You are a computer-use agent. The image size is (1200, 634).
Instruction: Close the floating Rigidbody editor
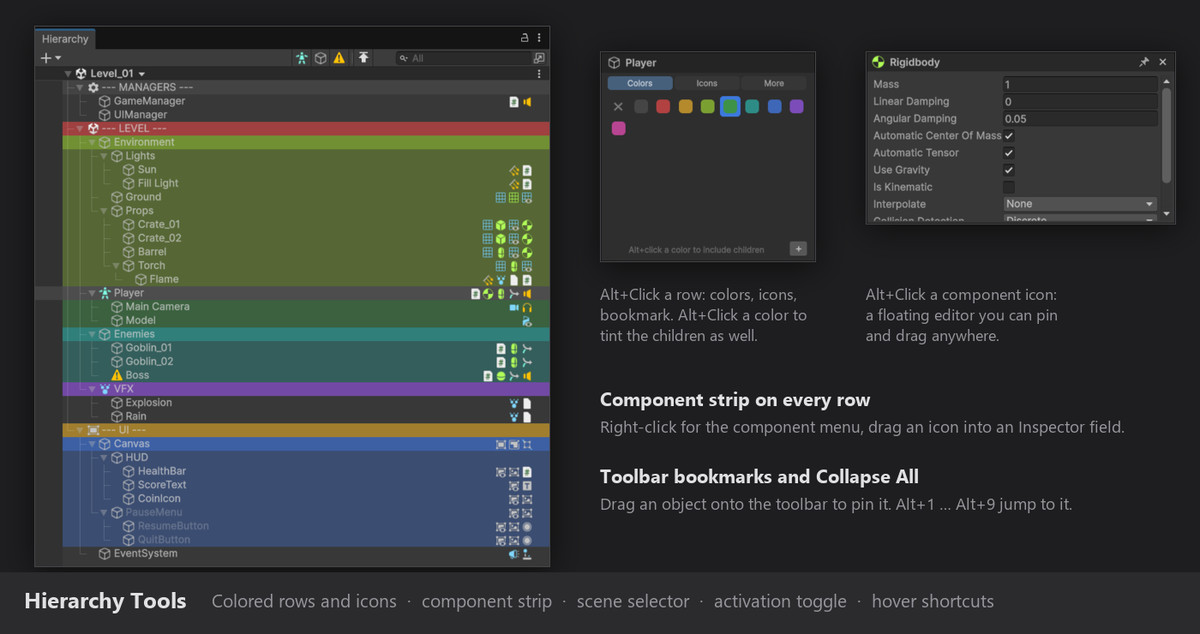[x=1162, y=62]
